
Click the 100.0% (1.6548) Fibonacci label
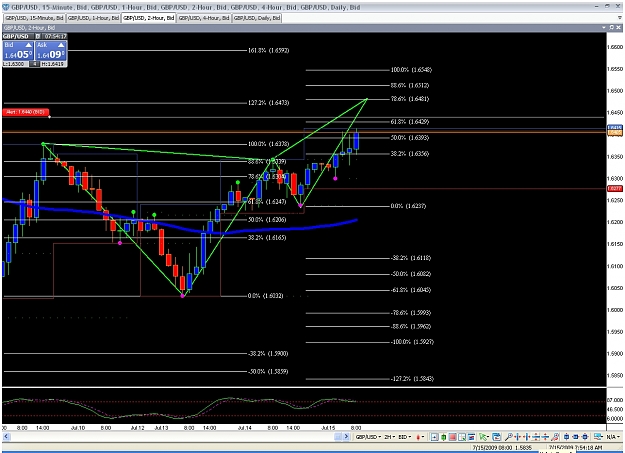point(411,70)
